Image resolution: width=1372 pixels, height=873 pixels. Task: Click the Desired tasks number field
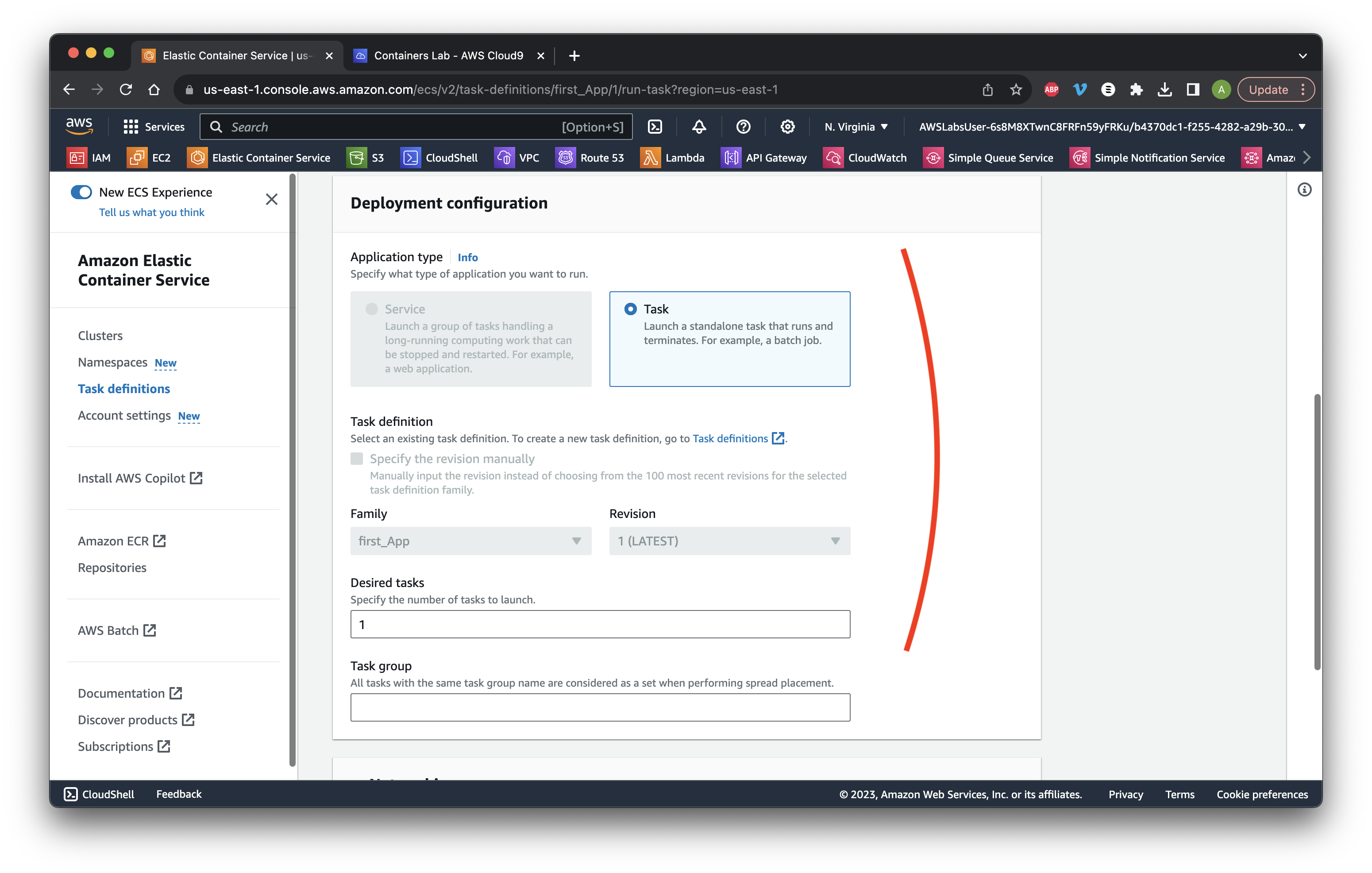pos(600,625)
